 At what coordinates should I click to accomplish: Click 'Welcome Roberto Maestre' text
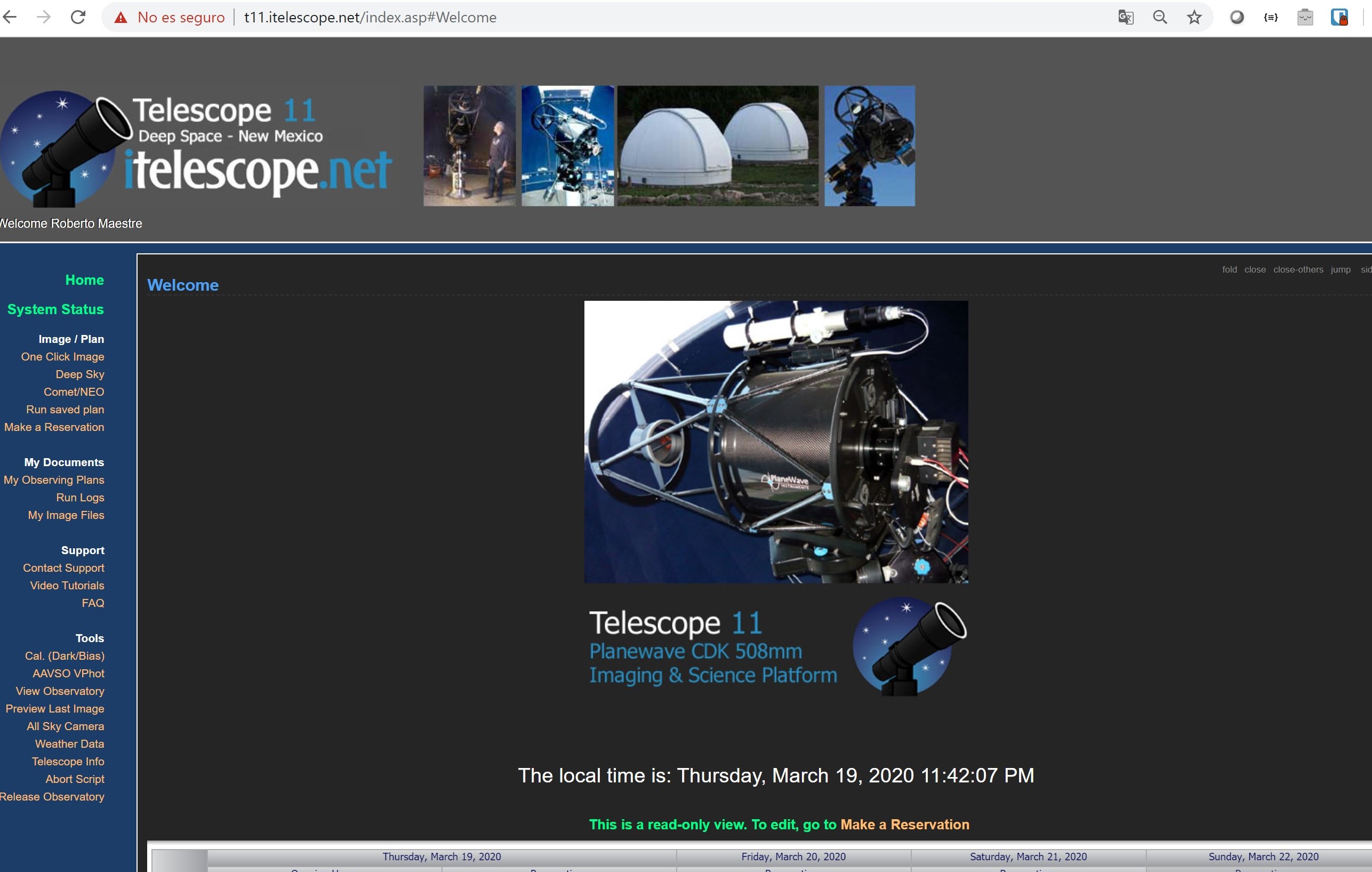coord(70,223)
